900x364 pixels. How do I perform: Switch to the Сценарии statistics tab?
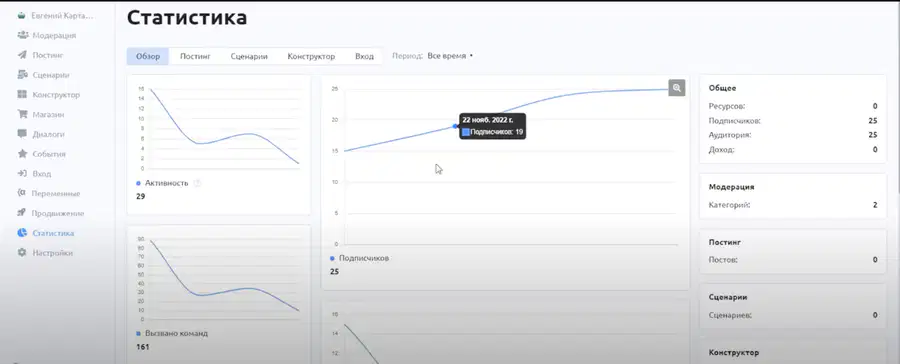[249, 56]
